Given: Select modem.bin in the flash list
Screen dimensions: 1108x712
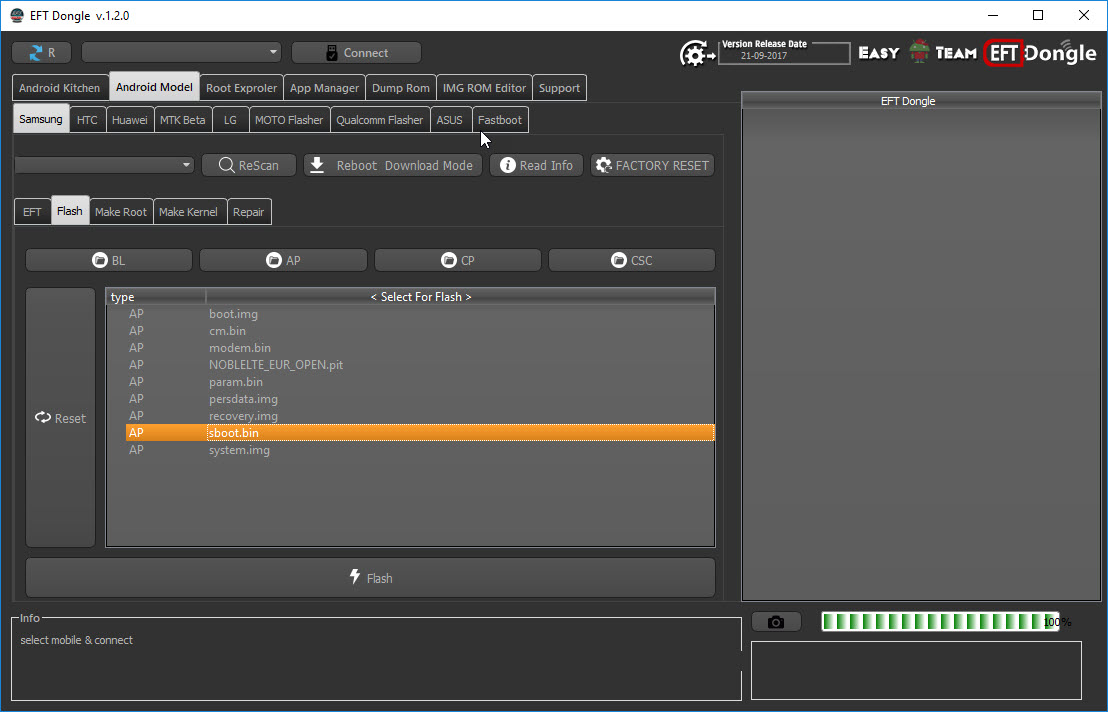Looking at the screenshot, I should 420,348.
